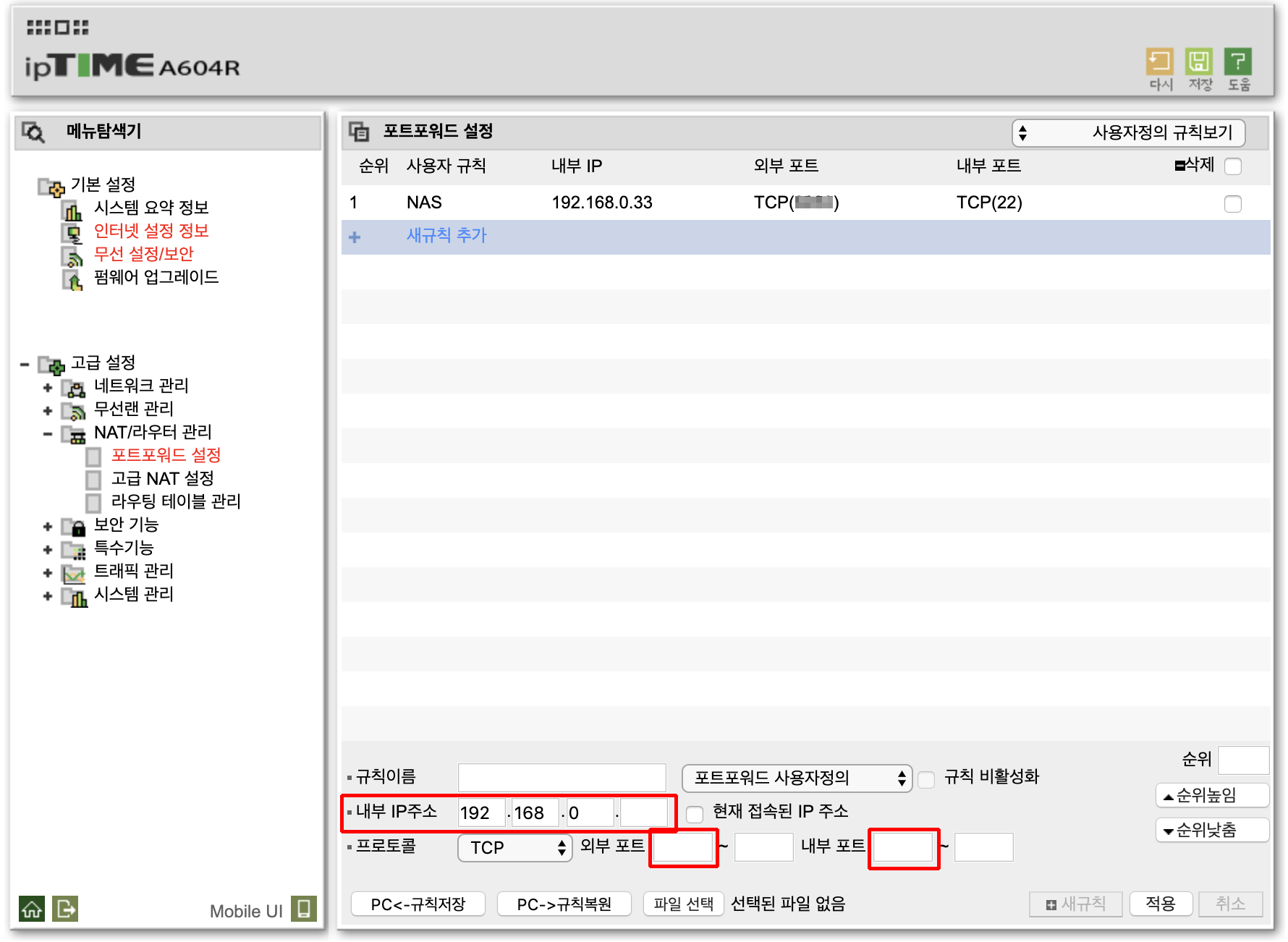This screenshot has width=1288, height=942.
Task: Focus the last octet field of 내부 IP주소
Action: pyautogui.click(x=644, y=812)
